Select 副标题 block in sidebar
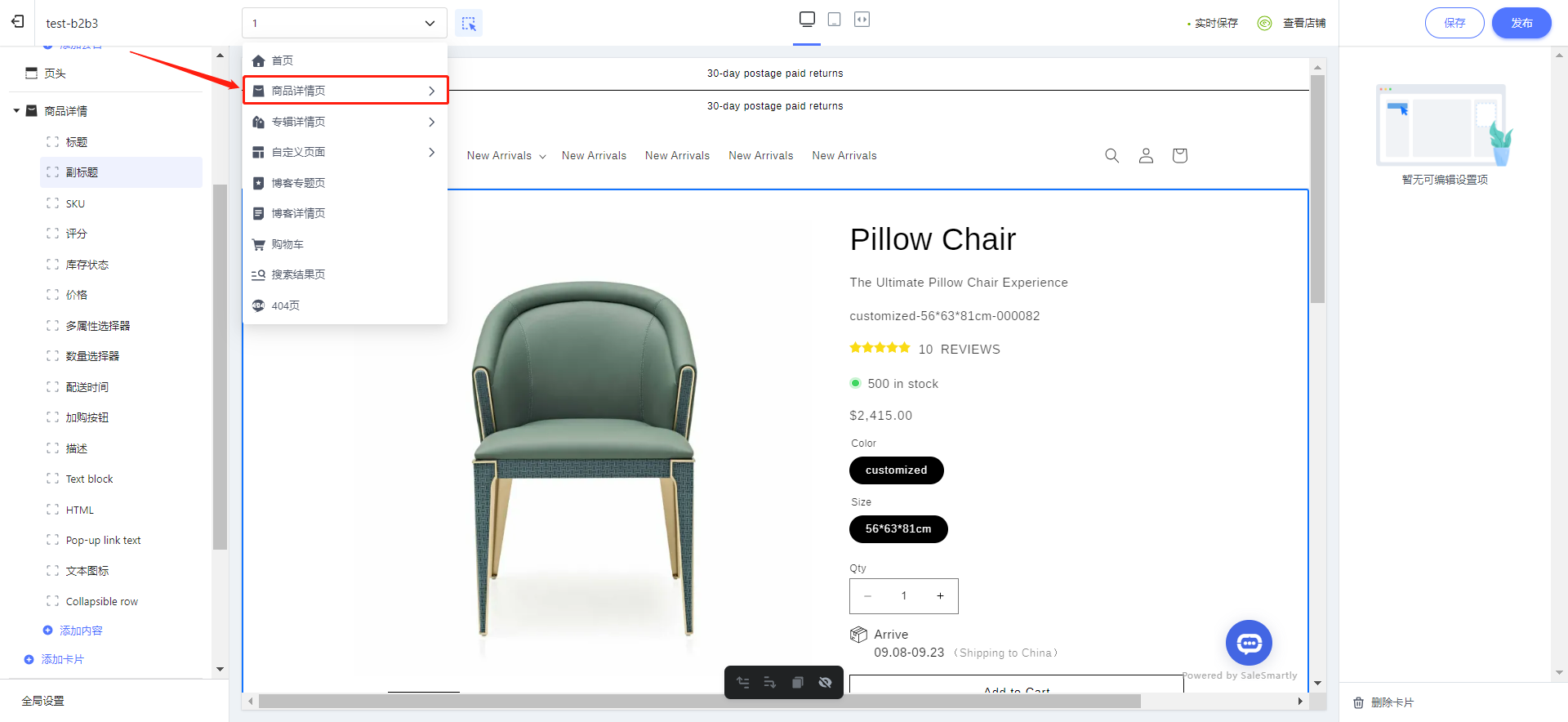The image size is (1568, 722). (121, 172)
